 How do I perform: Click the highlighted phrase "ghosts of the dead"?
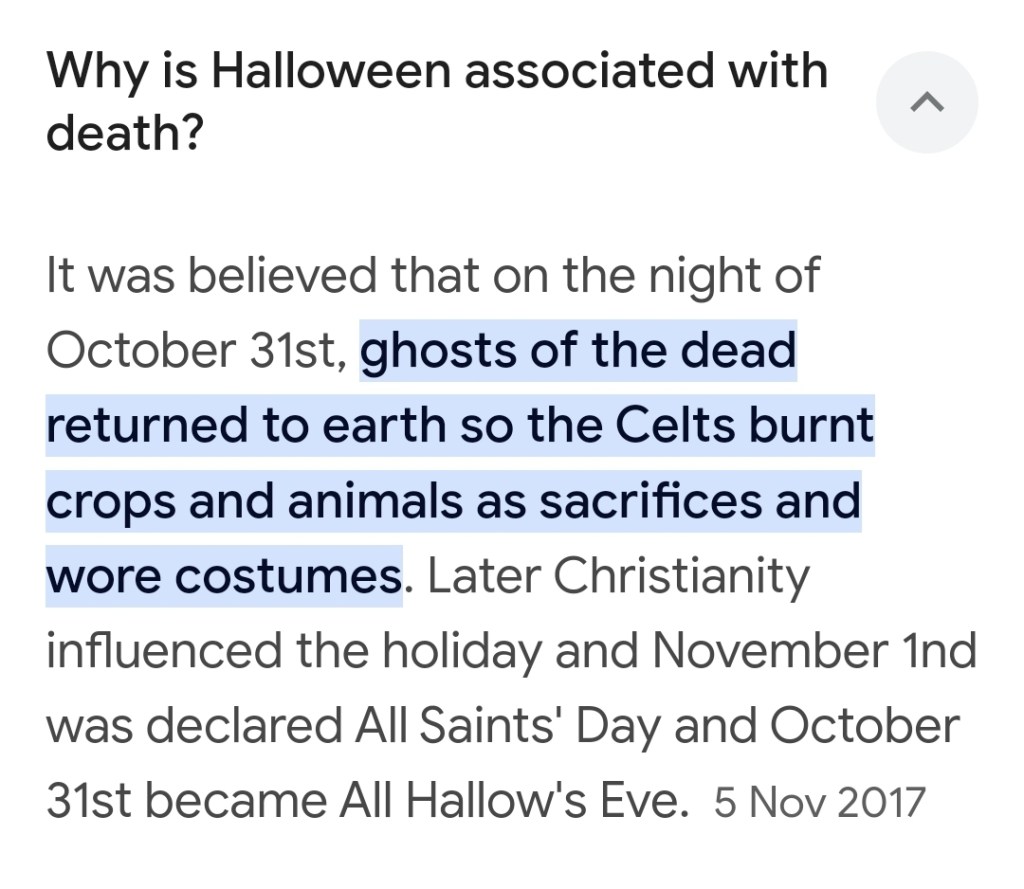click(578, 351)
